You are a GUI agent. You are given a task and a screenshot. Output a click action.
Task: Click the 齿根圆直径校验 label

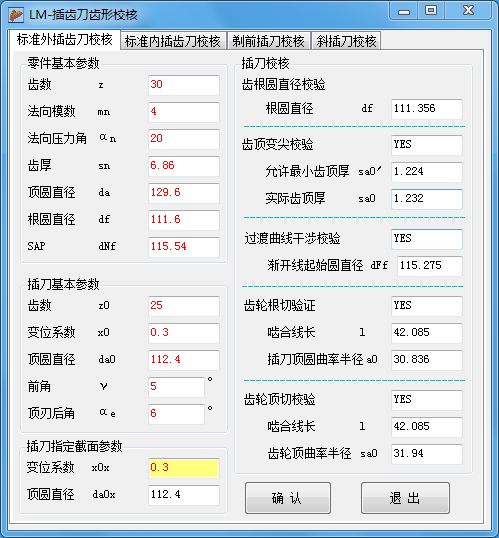(283, 84)
